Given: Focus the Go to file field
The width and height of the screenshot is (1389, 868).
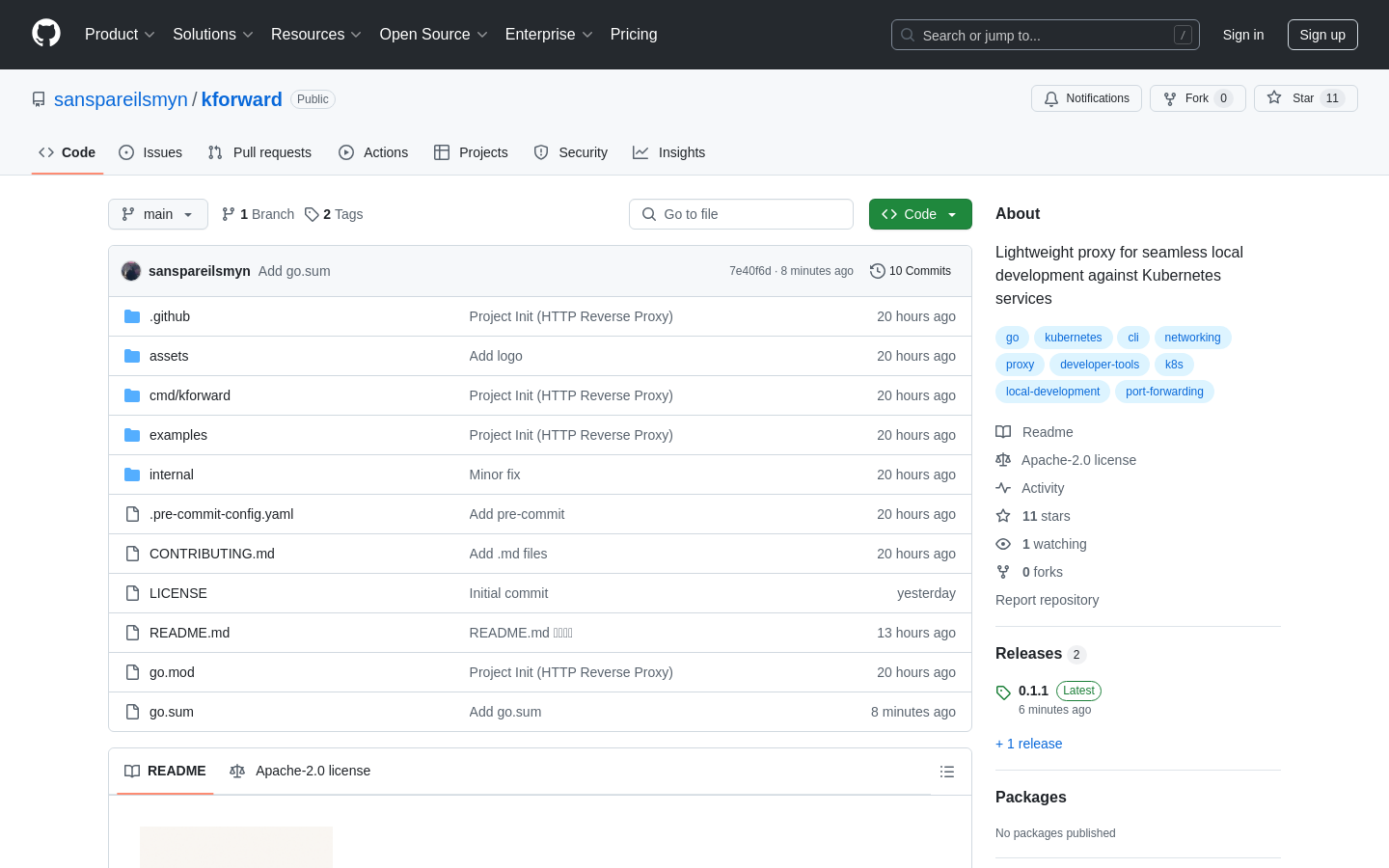Looking at the screenshot, I should point(741,214).
